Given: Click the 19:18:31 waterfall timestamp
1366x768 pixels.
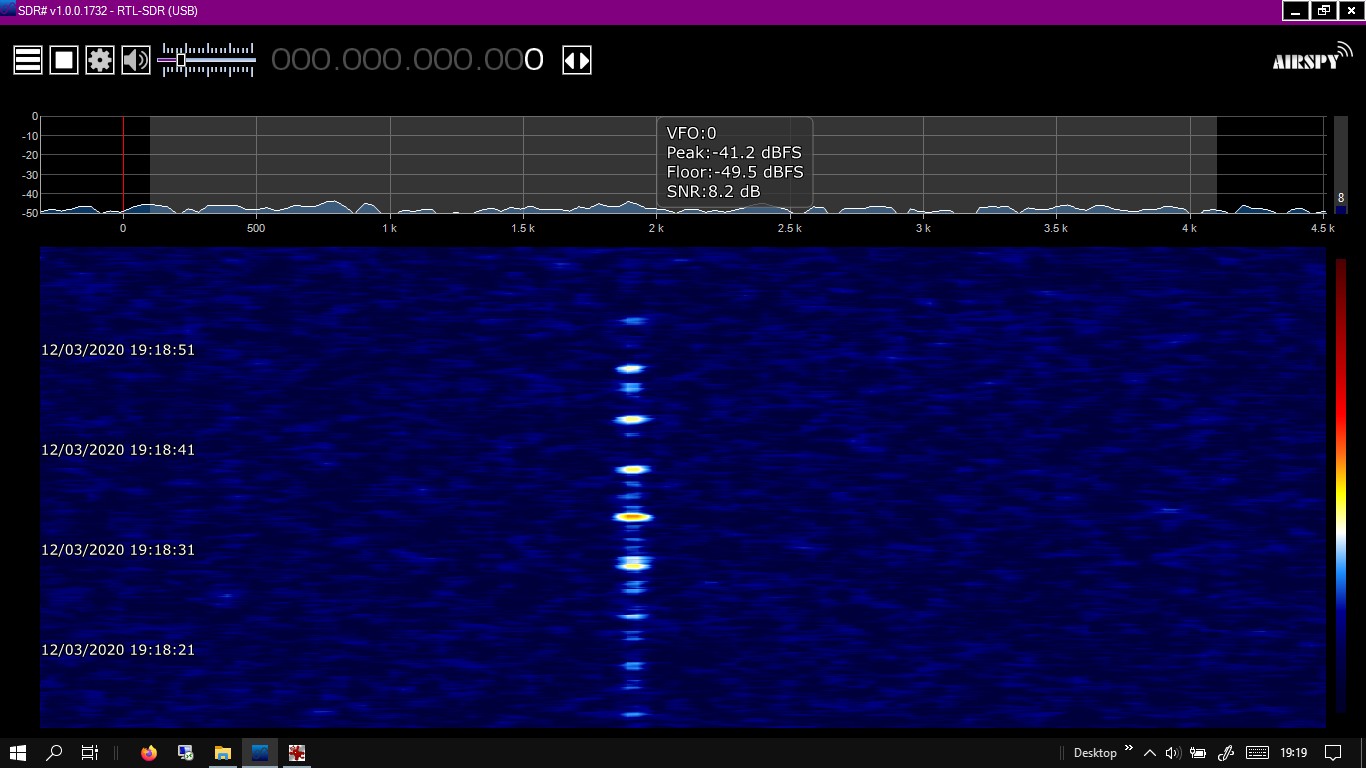Looking at the screenshot, I should (x=118, y=550).
